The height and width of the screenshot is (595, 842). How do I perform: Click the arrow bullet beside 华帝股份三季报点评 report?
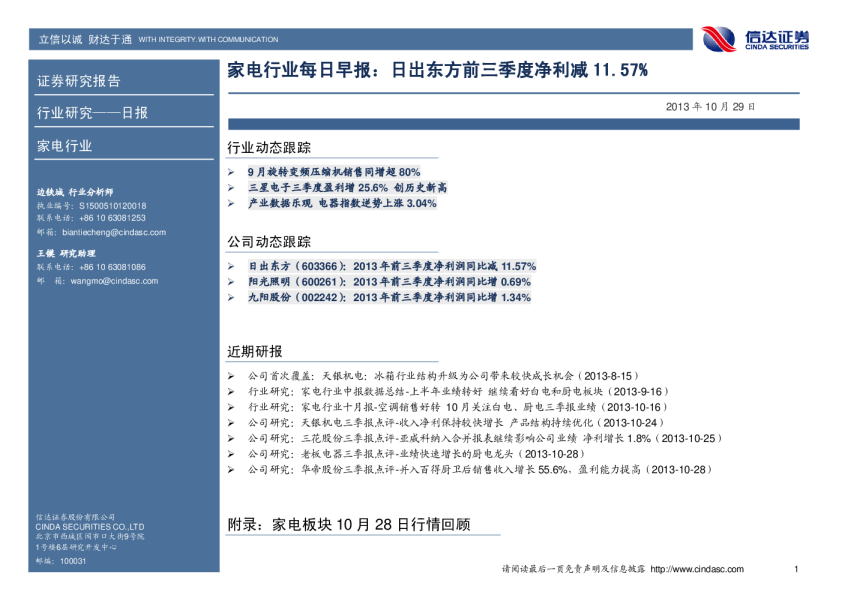tap(232, 469)
